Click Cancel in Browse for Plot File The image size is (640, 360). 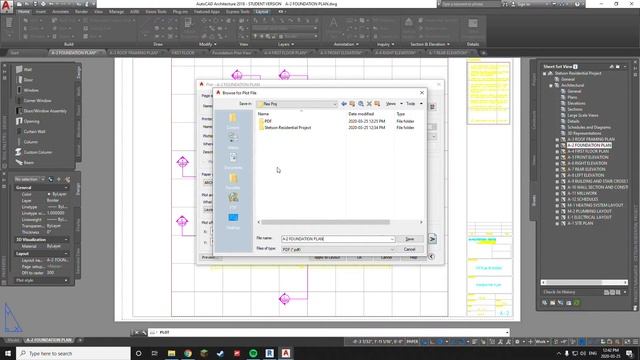410,249
